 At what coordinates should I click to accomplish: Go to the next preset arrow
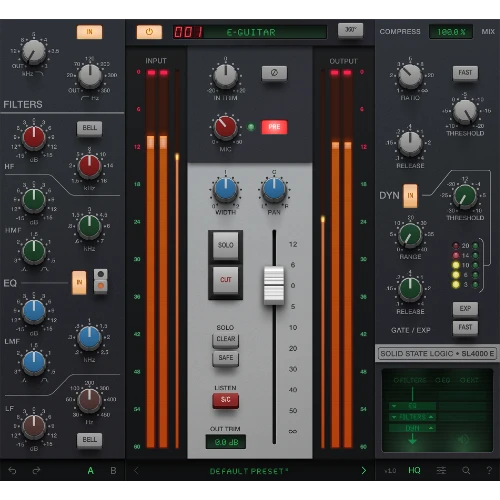(364, 470)
